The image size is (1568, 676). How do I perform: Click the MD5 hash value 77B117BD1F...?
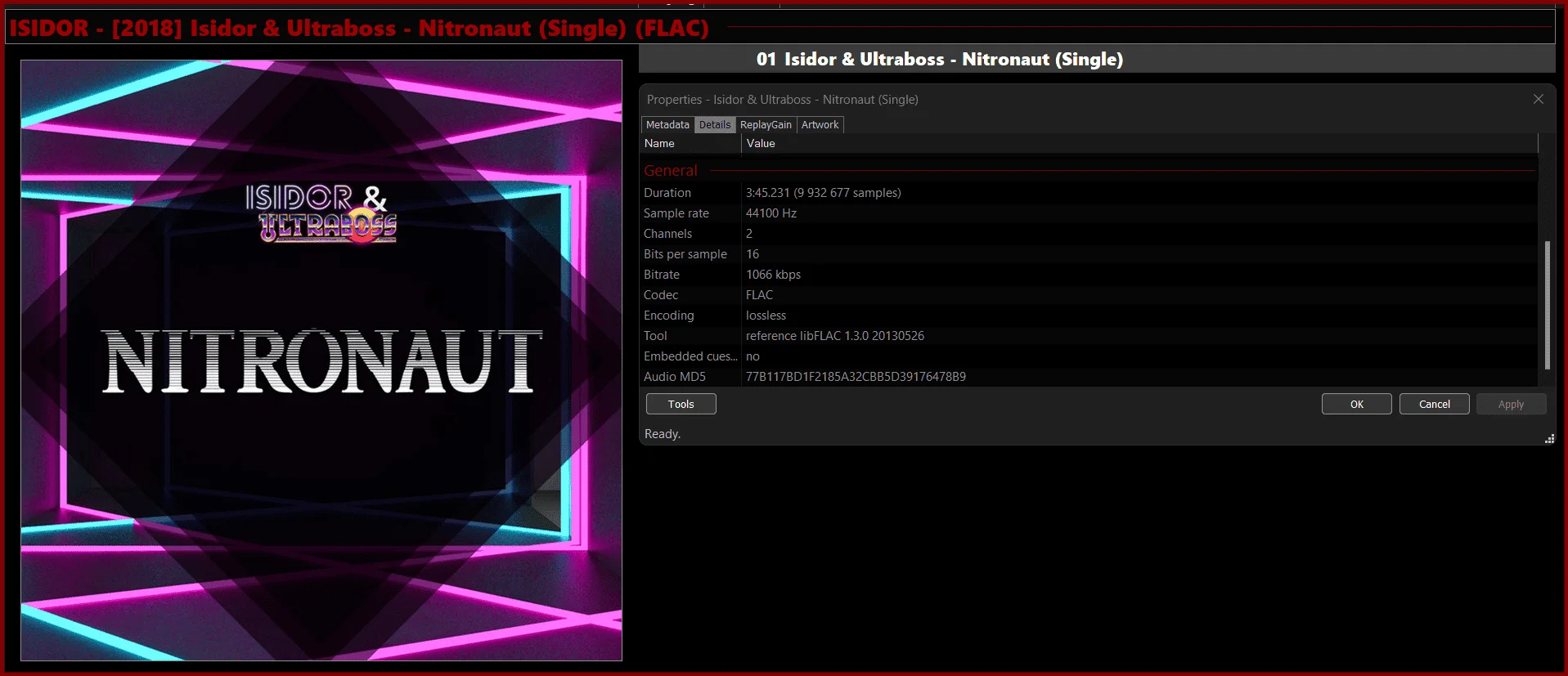click(x=856, y=377)
